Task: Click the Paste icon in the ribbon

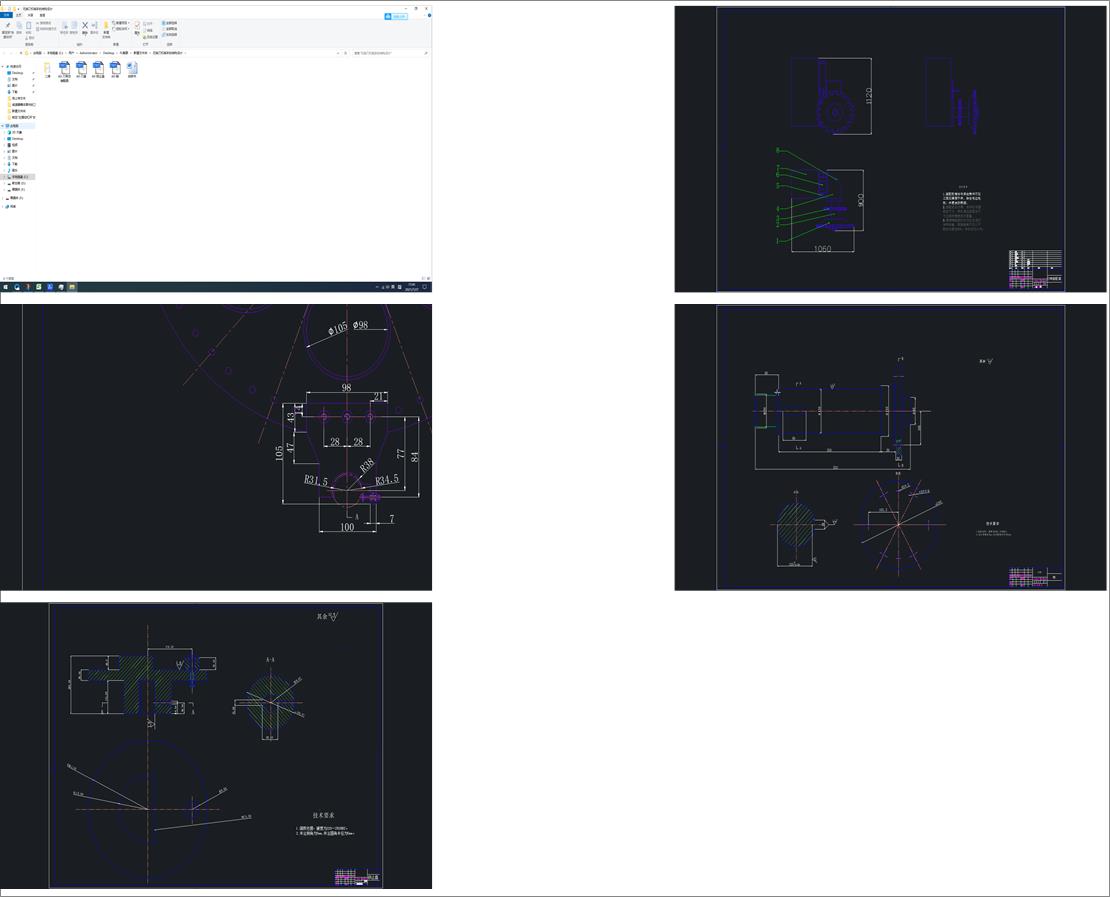Action: [29, 26]
